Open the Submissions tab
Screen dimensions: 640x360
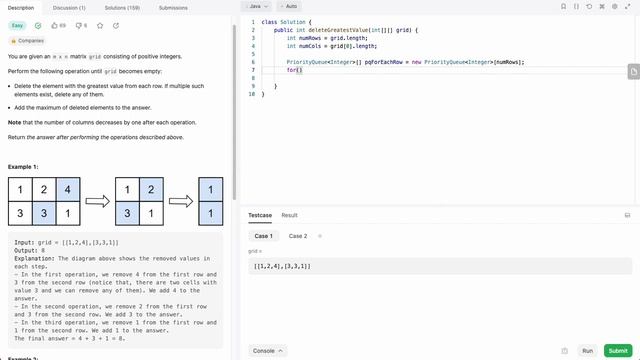pyautogui.click(x=173, y=8)
